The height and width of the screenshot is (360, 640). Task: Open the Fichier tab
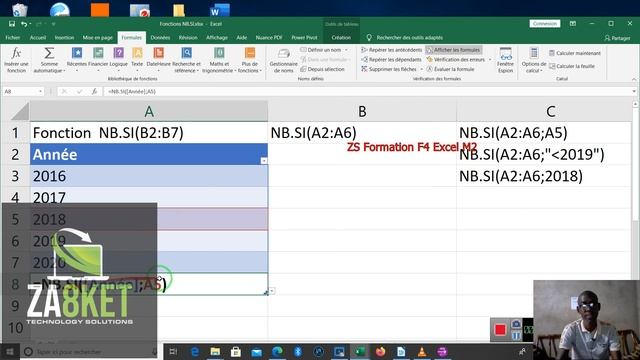pyautogui.click(x=13, y=38)
